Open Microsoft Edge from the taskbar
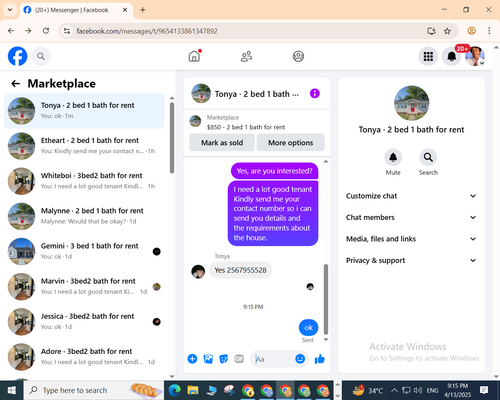The height and width of the screenshot is (400, 500). click(x=174, y=390)
